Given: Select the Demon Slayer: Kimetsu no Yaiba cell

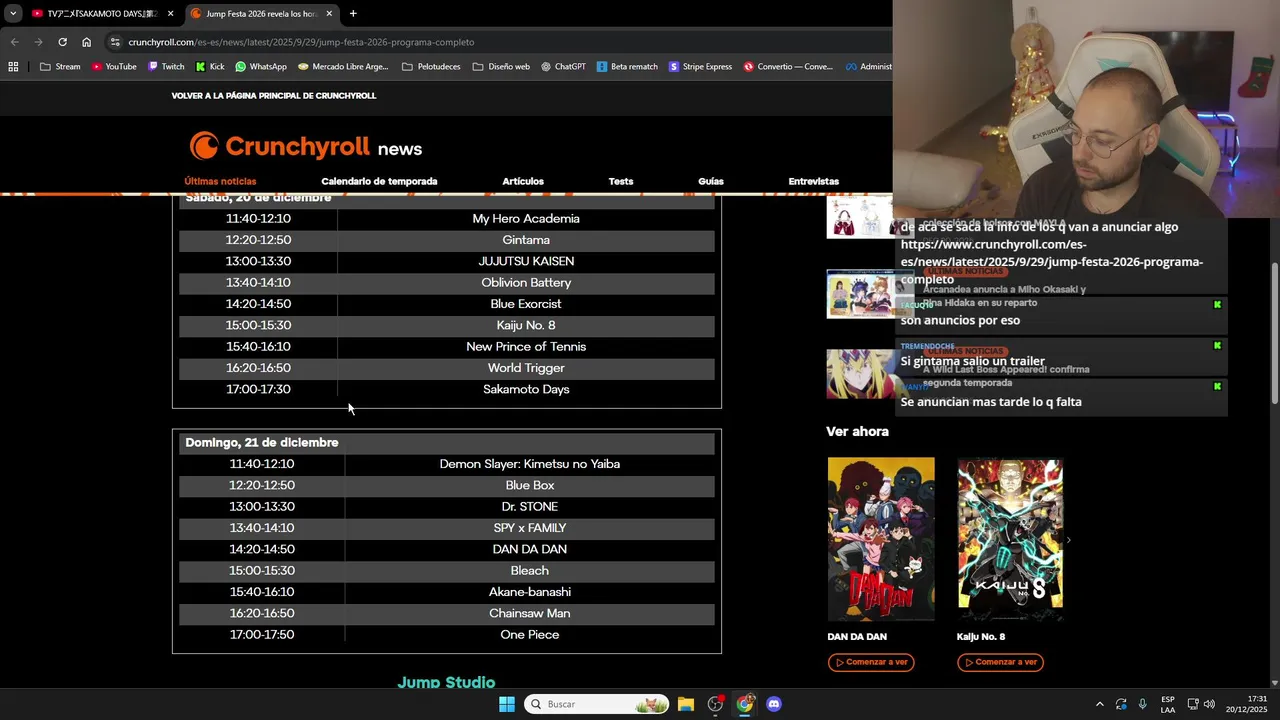Looking at the screenshot, I should [530, 464].
